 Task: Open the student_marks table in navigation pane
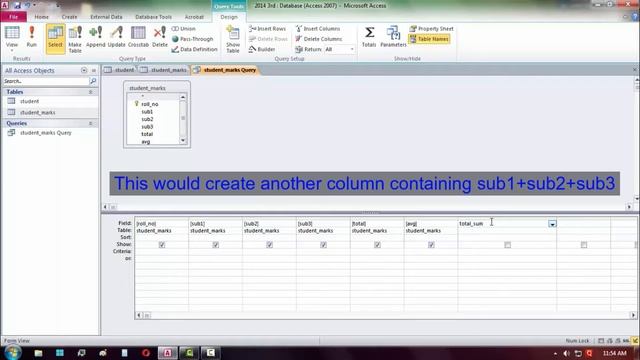[x=38, y=112]
